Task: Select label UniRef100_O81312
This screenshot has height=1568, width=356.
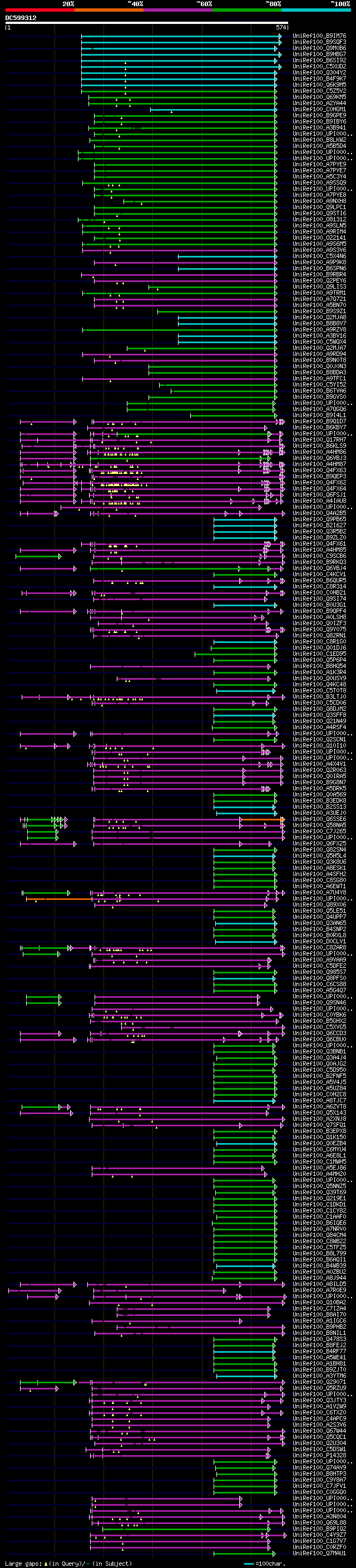Action: tap(319, 219)
